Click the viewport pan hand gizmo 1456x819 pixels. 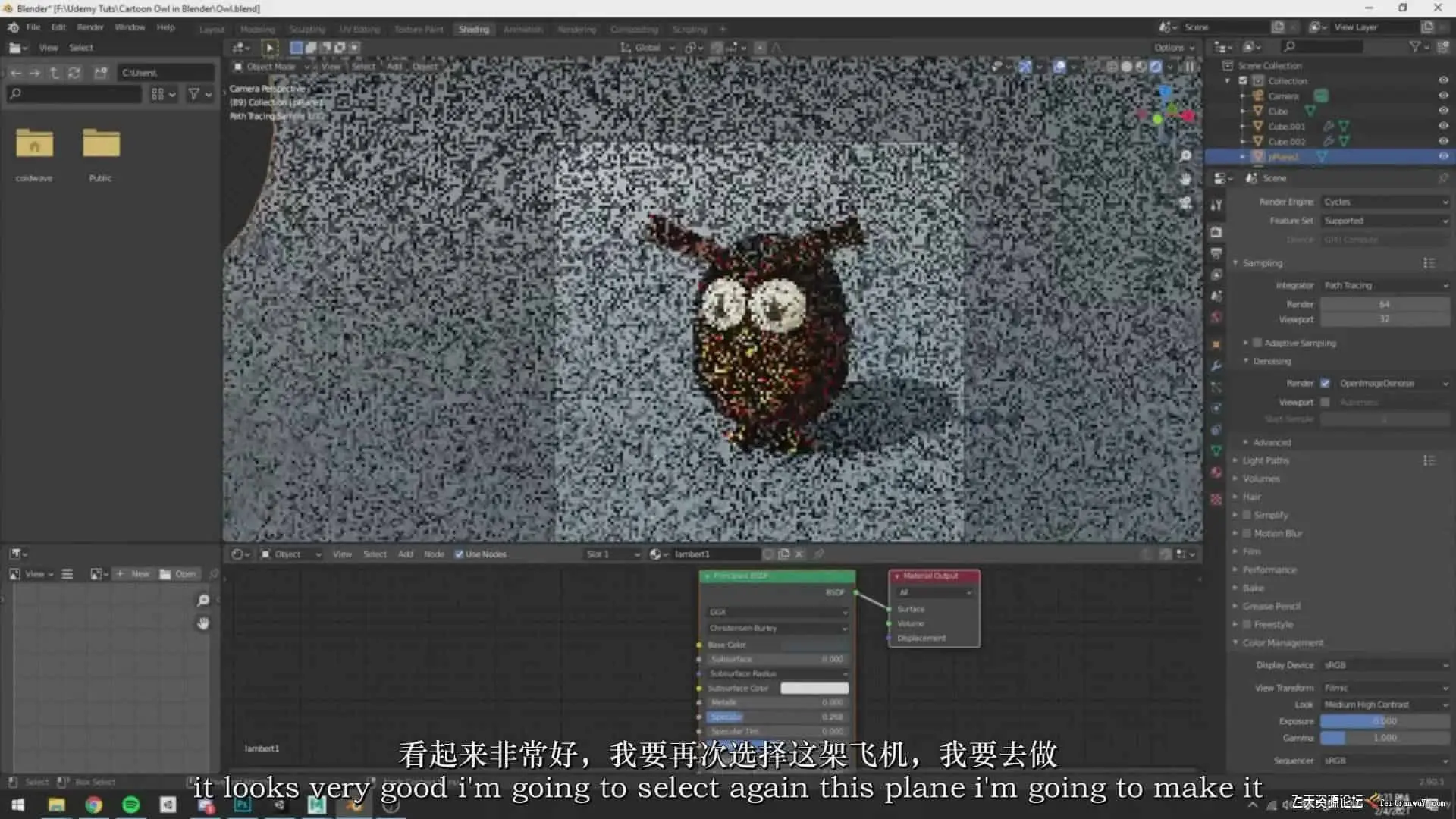[x=1185, y=180]
